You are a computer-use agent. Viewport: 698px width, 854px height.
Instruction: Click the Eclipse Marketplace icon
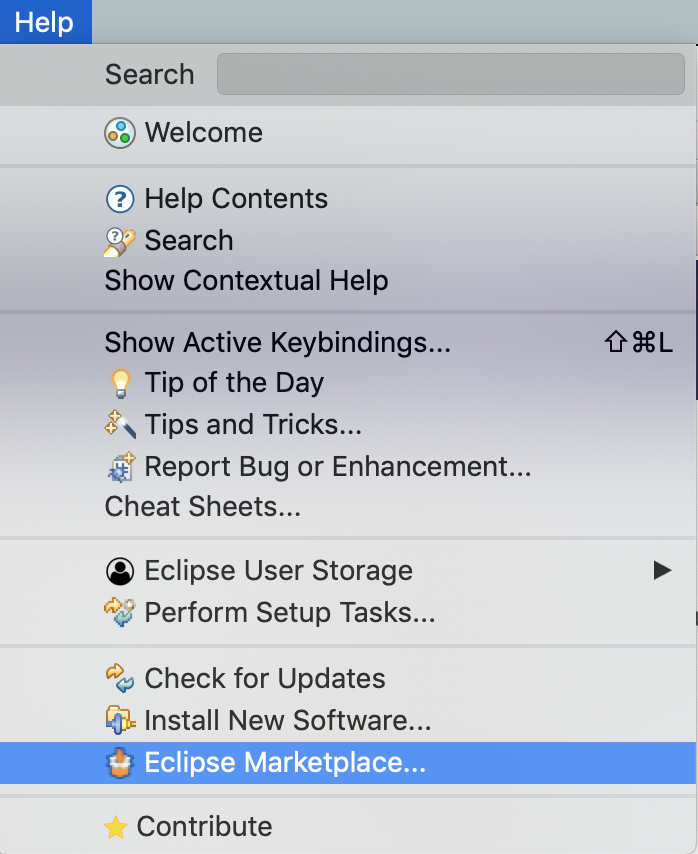[120, 763]
